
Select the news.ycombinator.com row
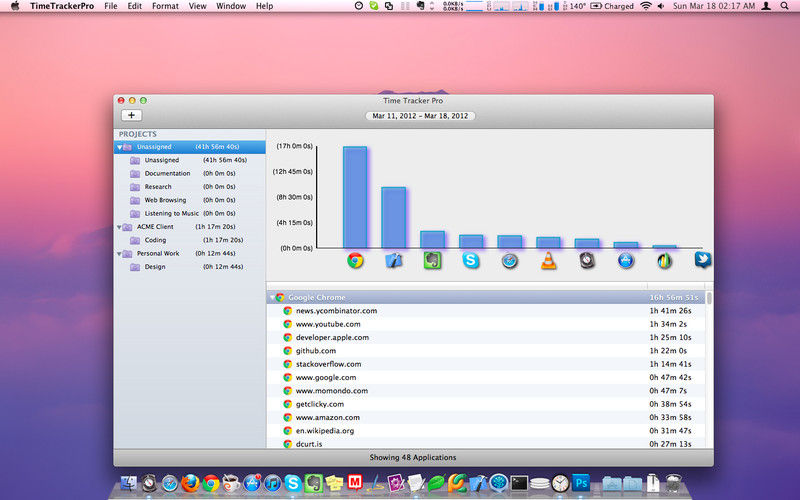(486, 311)
